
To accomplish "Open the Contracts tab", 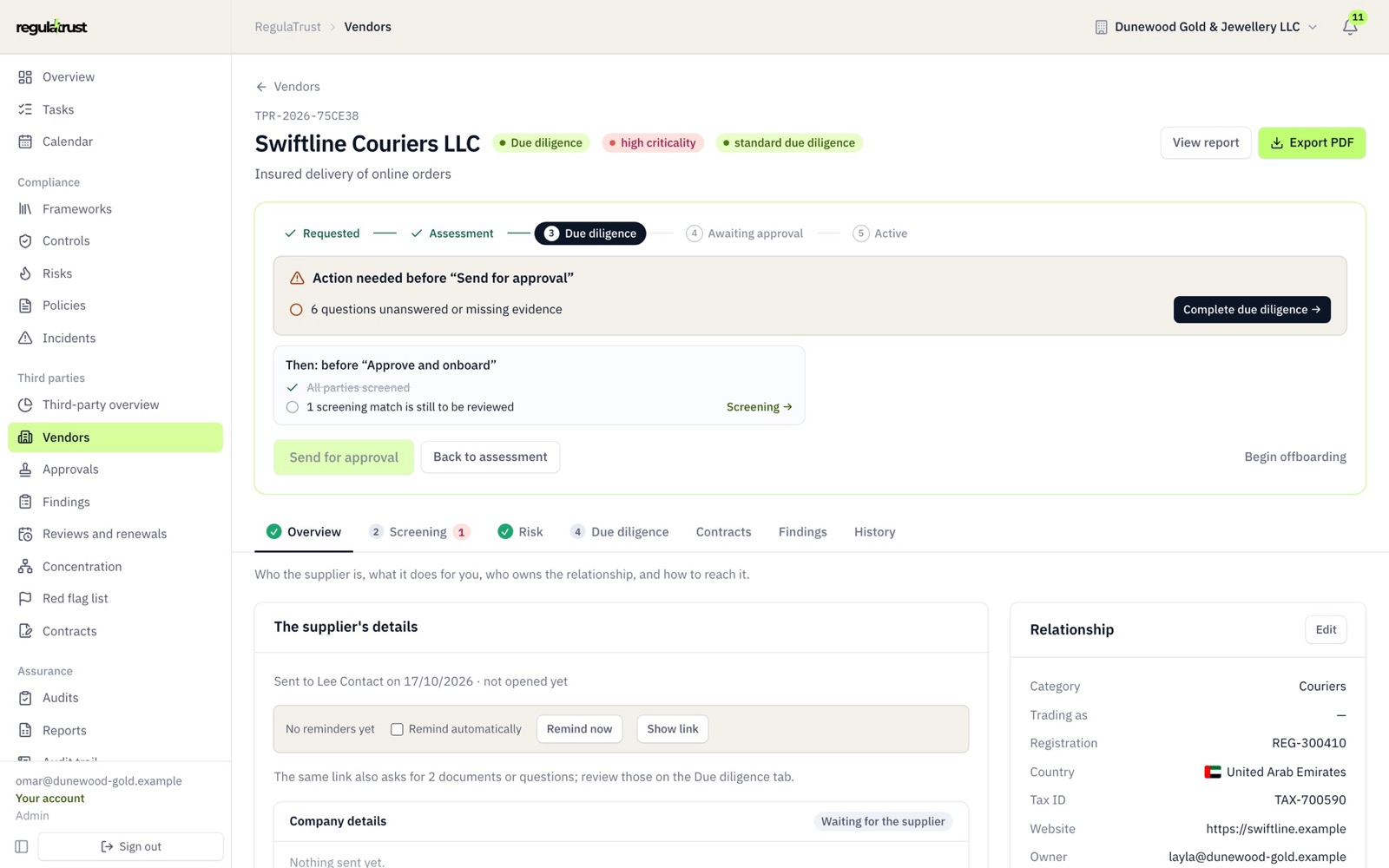I will tap(723, 532).
